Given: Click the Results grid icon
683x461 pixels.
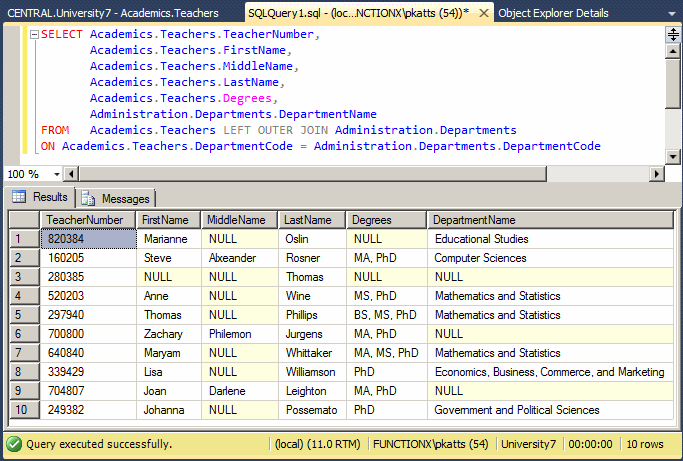Looking at the screenshot, I should click(x=19, y=197).
